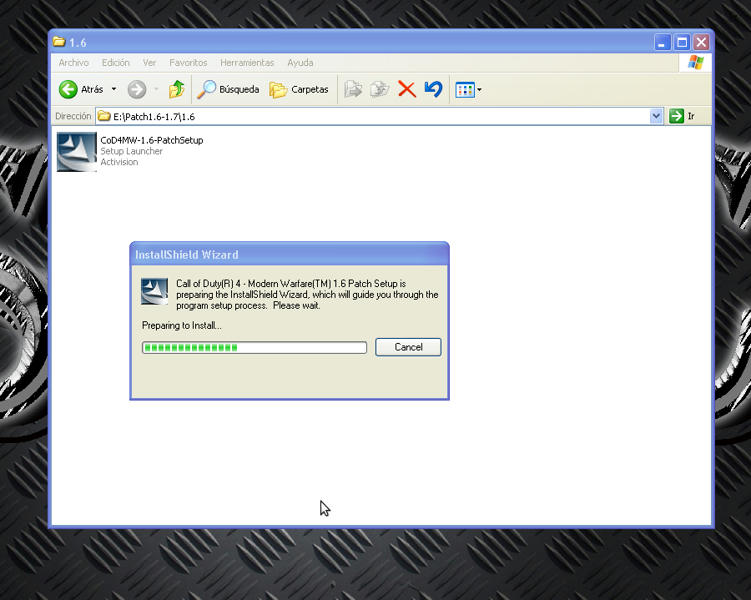751x600 pixels.
Task: Select the CoD4MW-1.6-PatchSetup file icon
Action: [76, 152]
